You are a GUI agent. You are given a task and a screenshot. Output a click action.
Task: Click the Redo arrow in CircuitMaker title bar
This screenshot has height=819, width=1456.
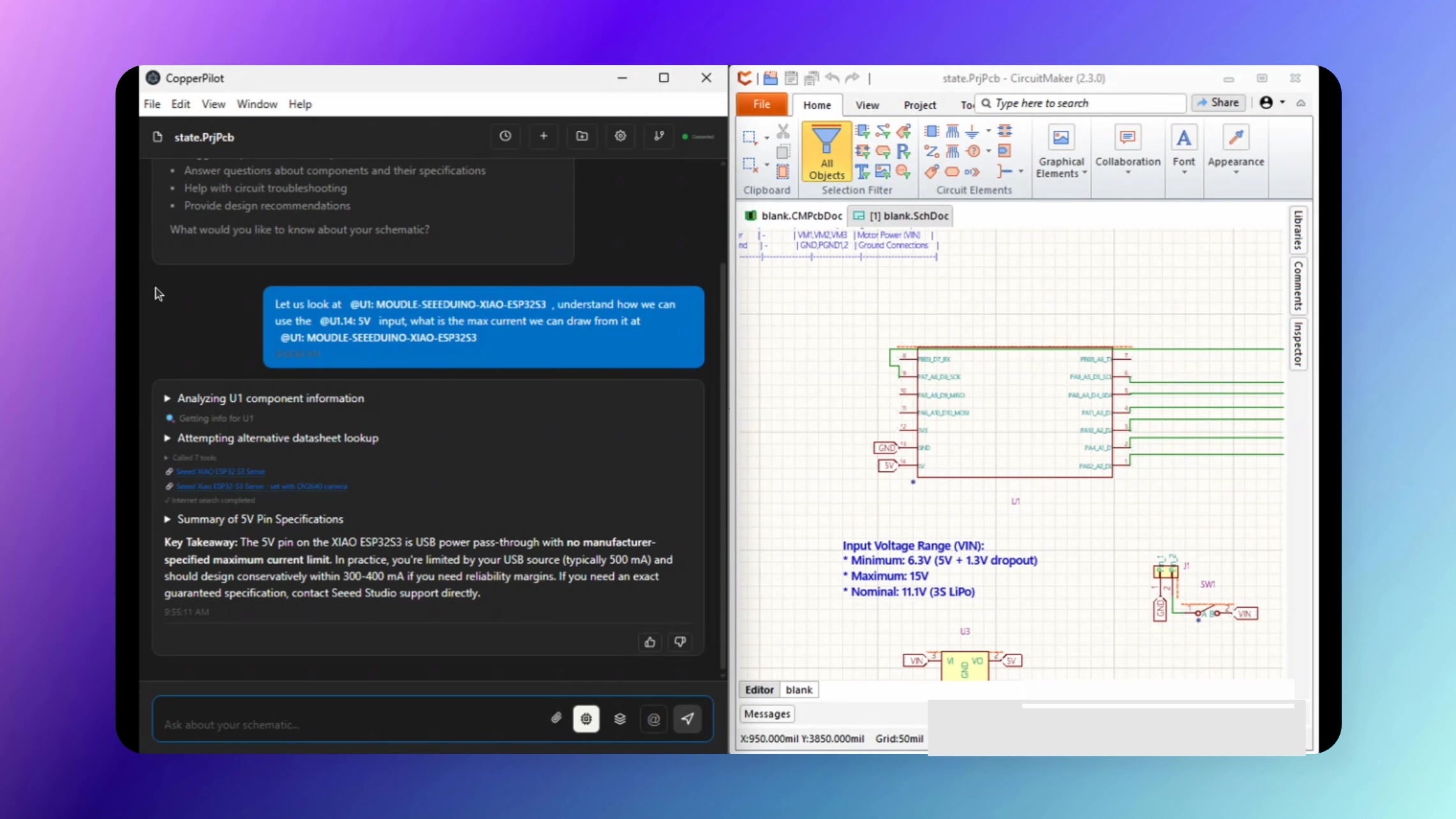point(852,78)
